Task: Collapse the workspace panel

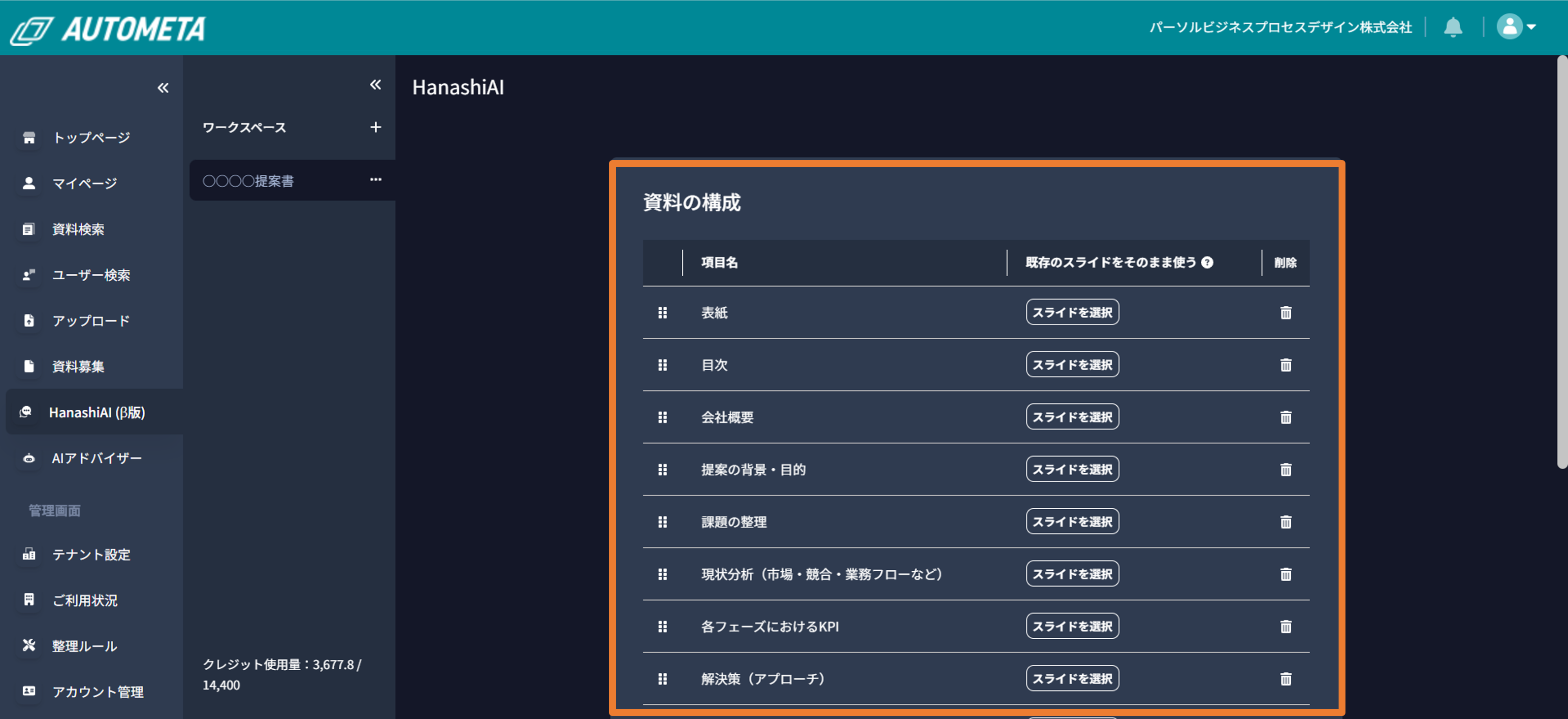Action: tap(376, 85)
